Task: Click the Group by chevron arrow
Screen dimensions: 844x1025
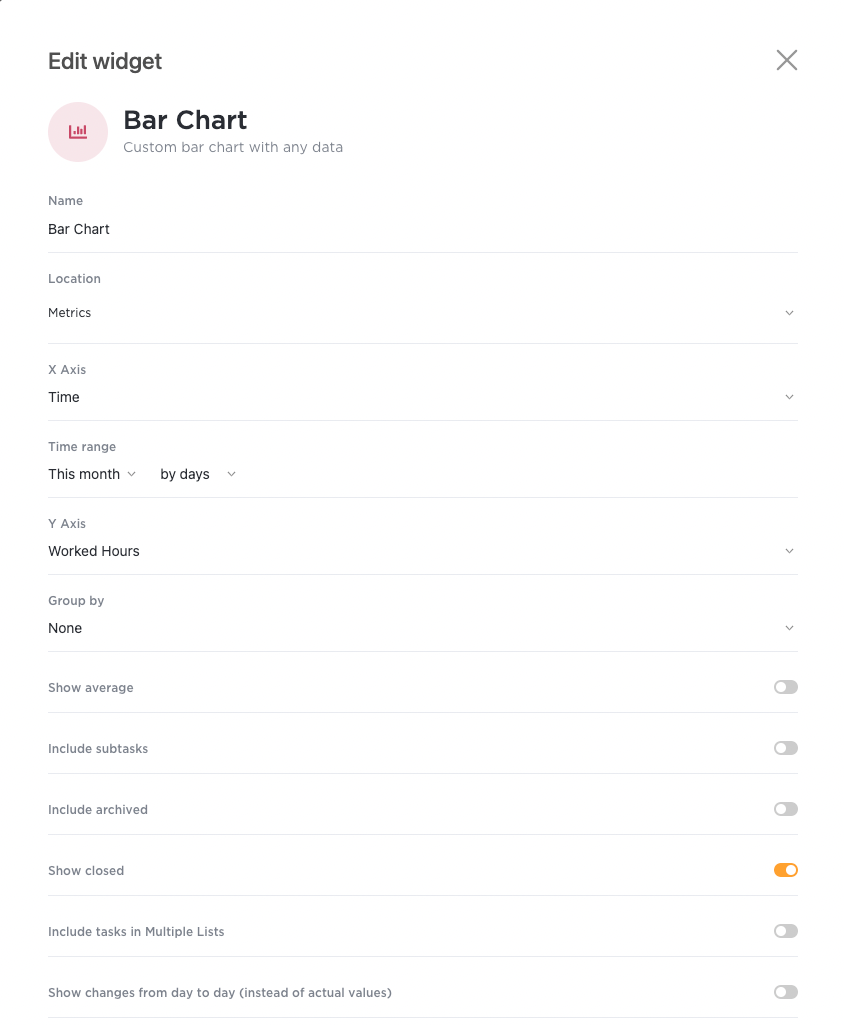Action: (789, 628)
